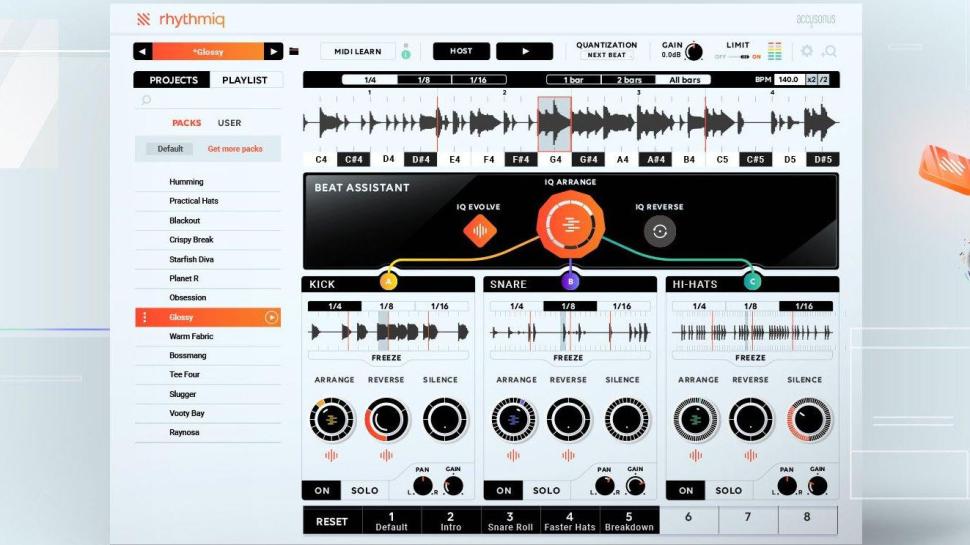Open the settings gear icon
This screenshot has width=970, height=545.
coord(806,51)
